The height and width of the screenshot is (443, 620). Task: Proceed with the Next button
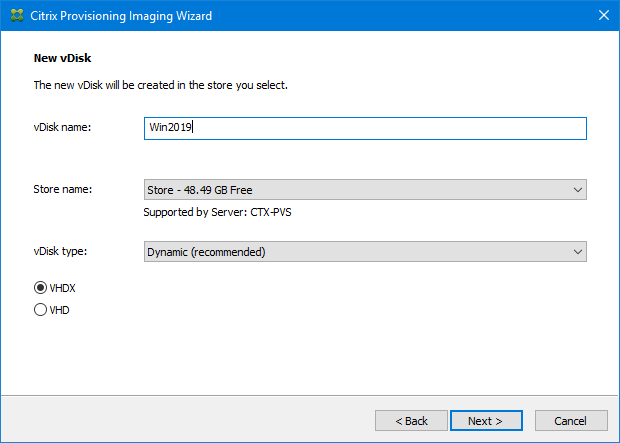[x=486, y=420]
